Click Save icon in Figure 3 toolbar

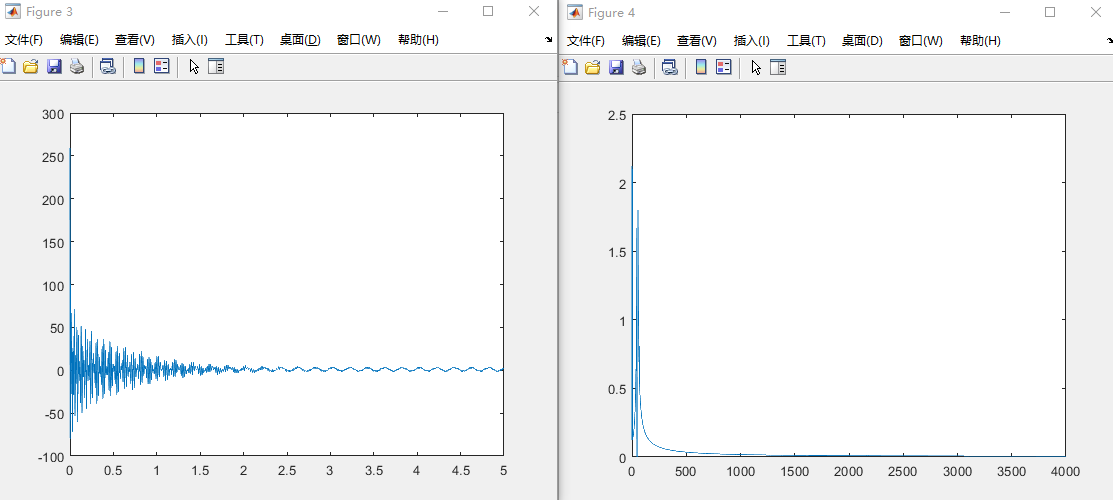pyautogui.click(x=54, y=67)
